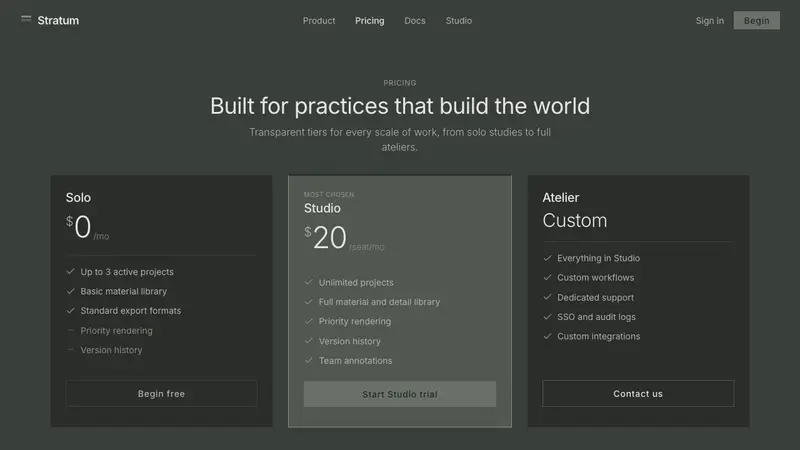Click 'Full material and detail library' text
Image resolution: width=800 pixels, height=450 pixels.
tap(379, 302)
